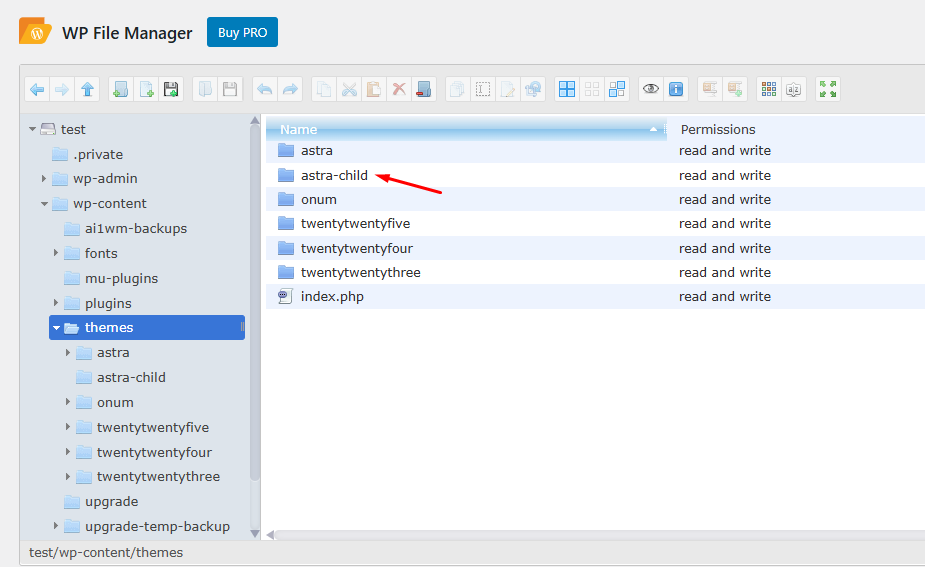Click the eye preview icon
925x567 pixels.
(x=651, y=90)
